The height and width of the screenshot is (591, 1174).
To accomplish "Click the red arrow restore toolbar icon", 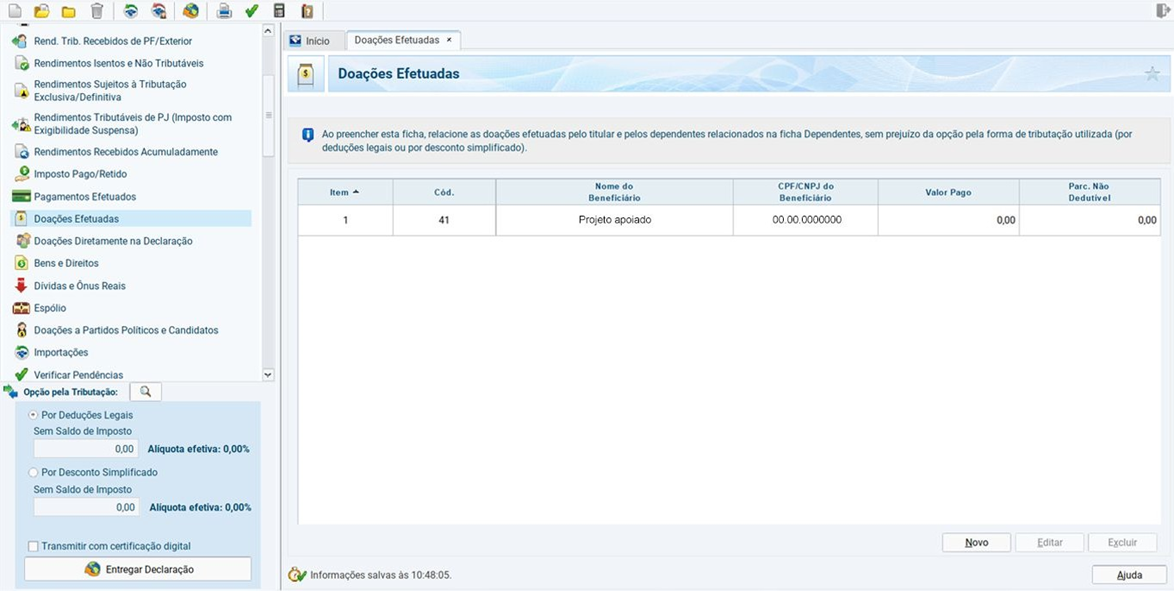I will click(x=158, y=10).
